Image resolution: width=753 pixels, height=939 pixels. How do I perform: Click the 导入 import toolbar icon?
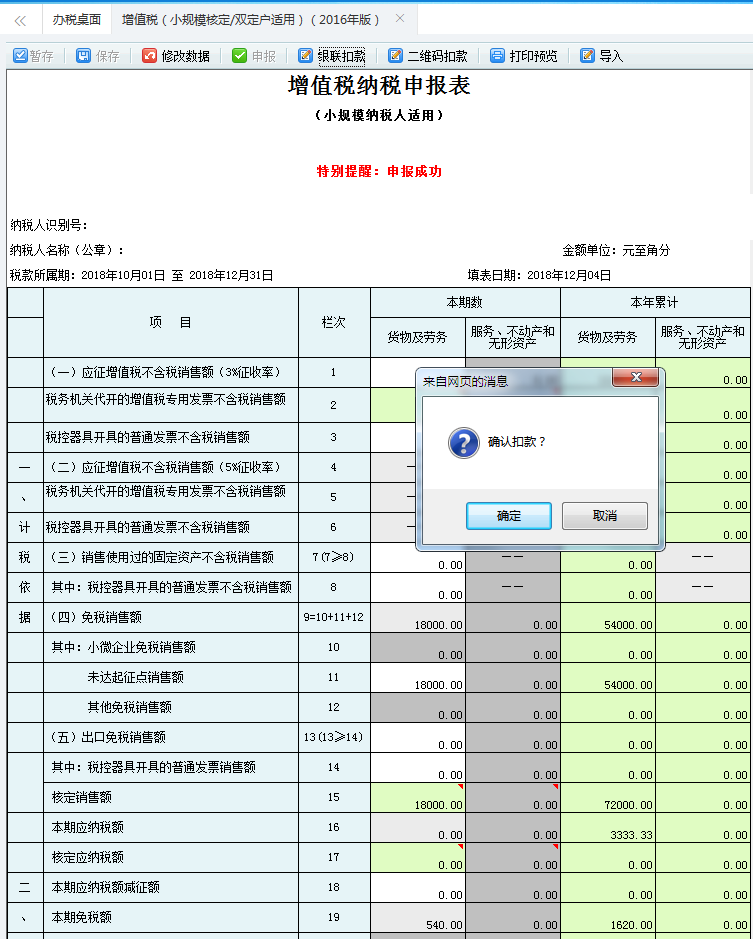pyautogui.click(x=588, y=56)
